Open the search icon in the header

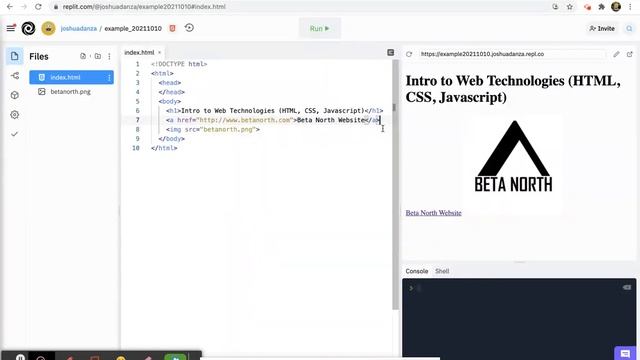coord(629,29)
